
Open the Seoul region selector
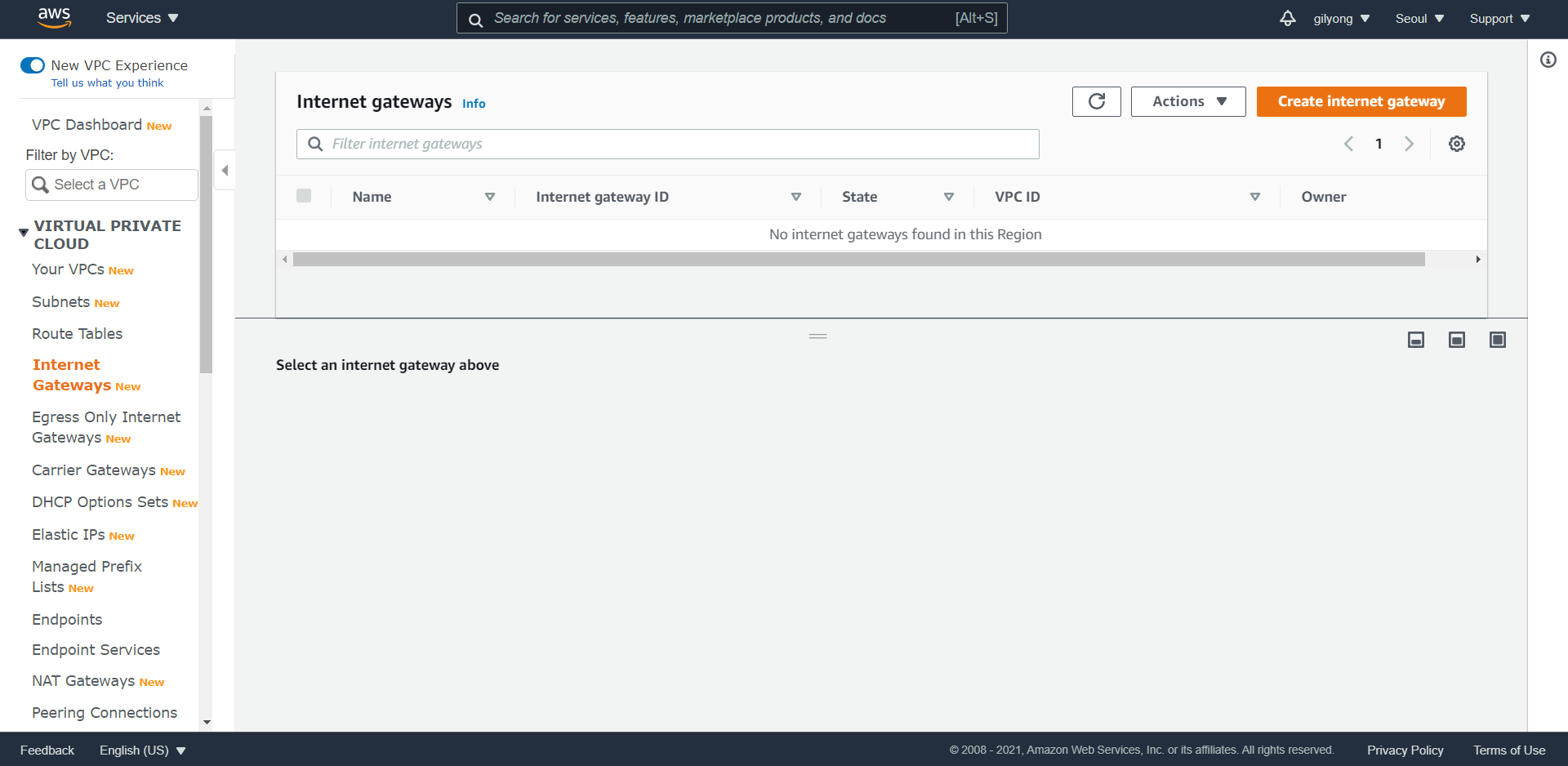1420,18
